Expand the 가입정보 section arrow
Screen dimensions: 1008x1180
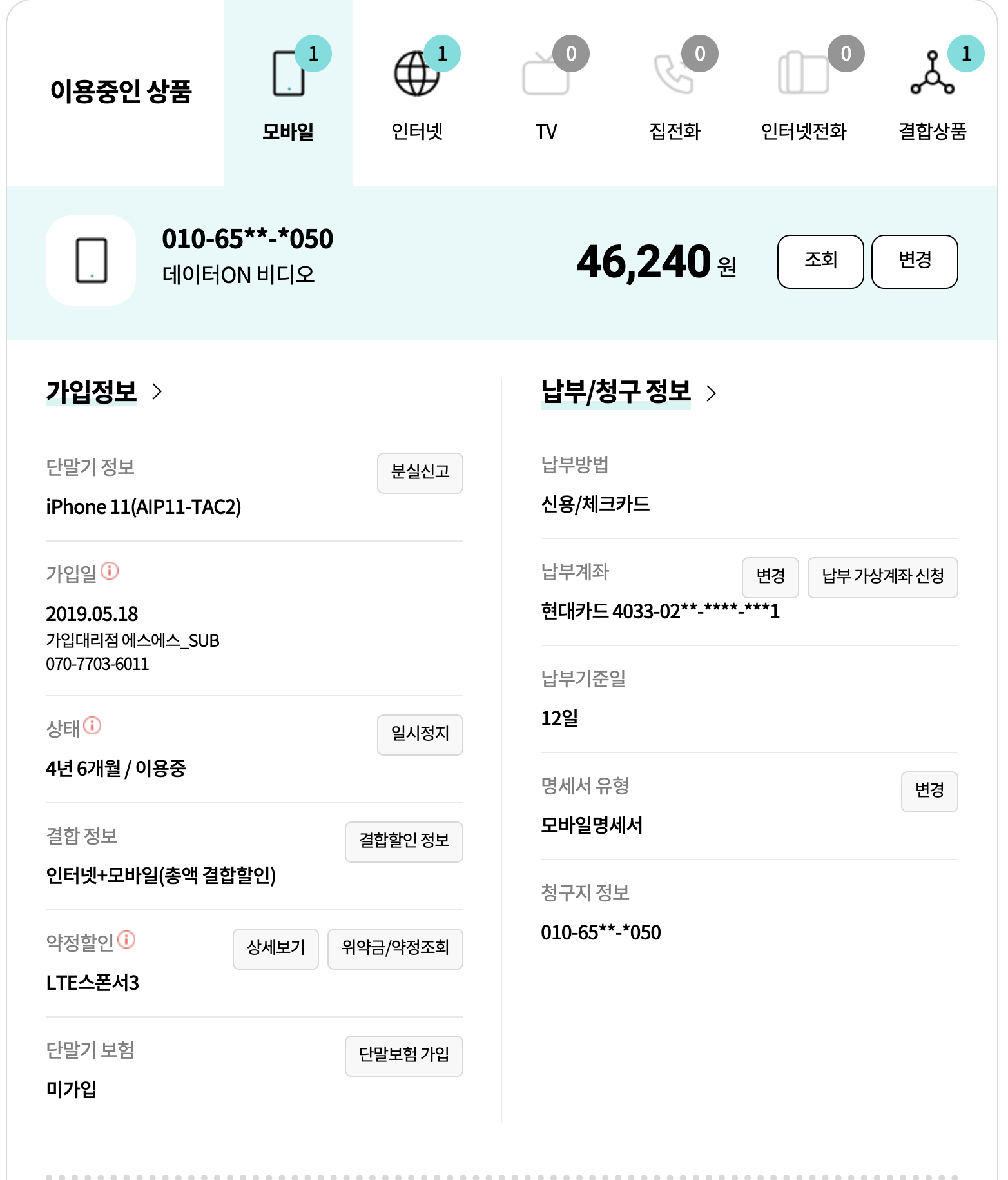pos(157,391)
